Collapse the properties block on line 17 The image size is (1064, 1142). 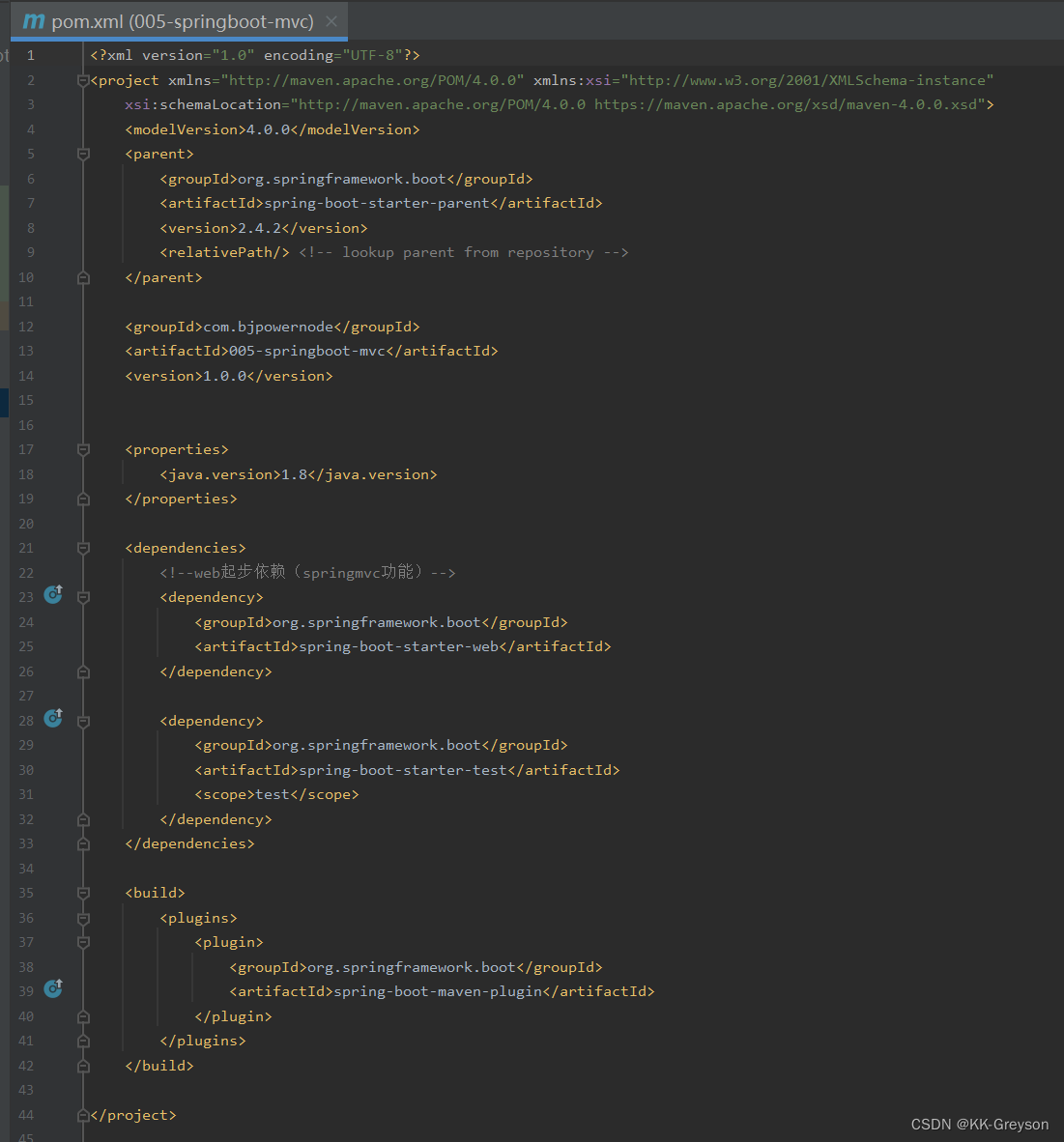click(83, 449)
